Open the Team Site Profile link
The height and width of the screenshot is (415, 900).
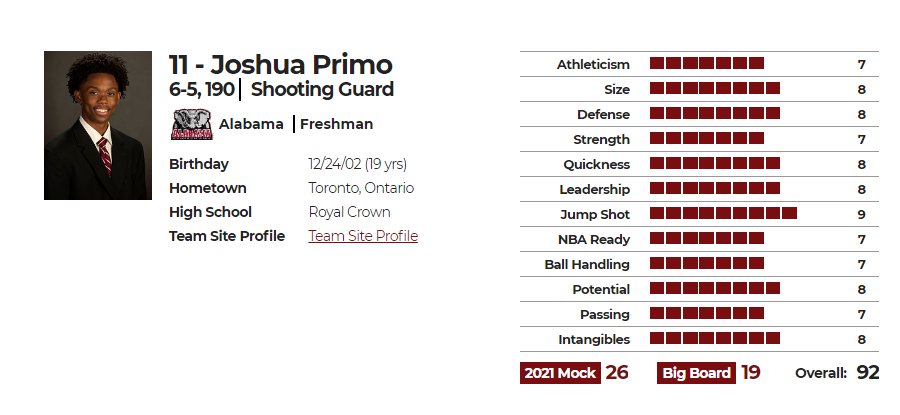[x=363, y=236]
